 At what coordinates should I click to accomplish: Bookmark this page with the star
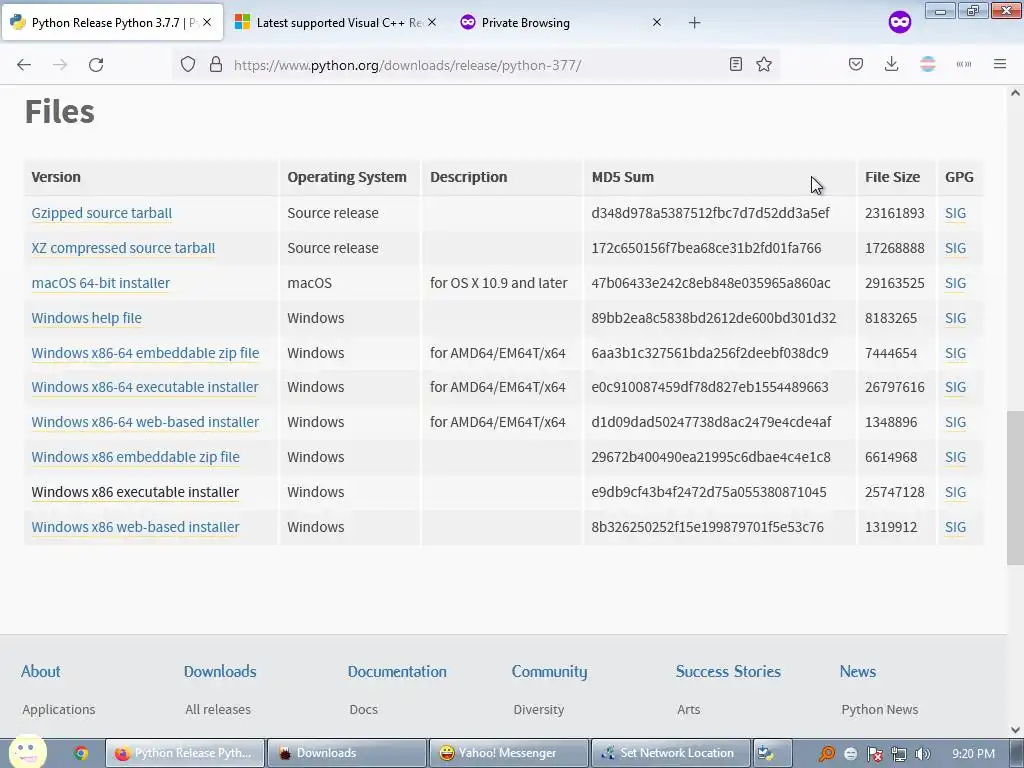pyautogui.click(x=764, y=64)
